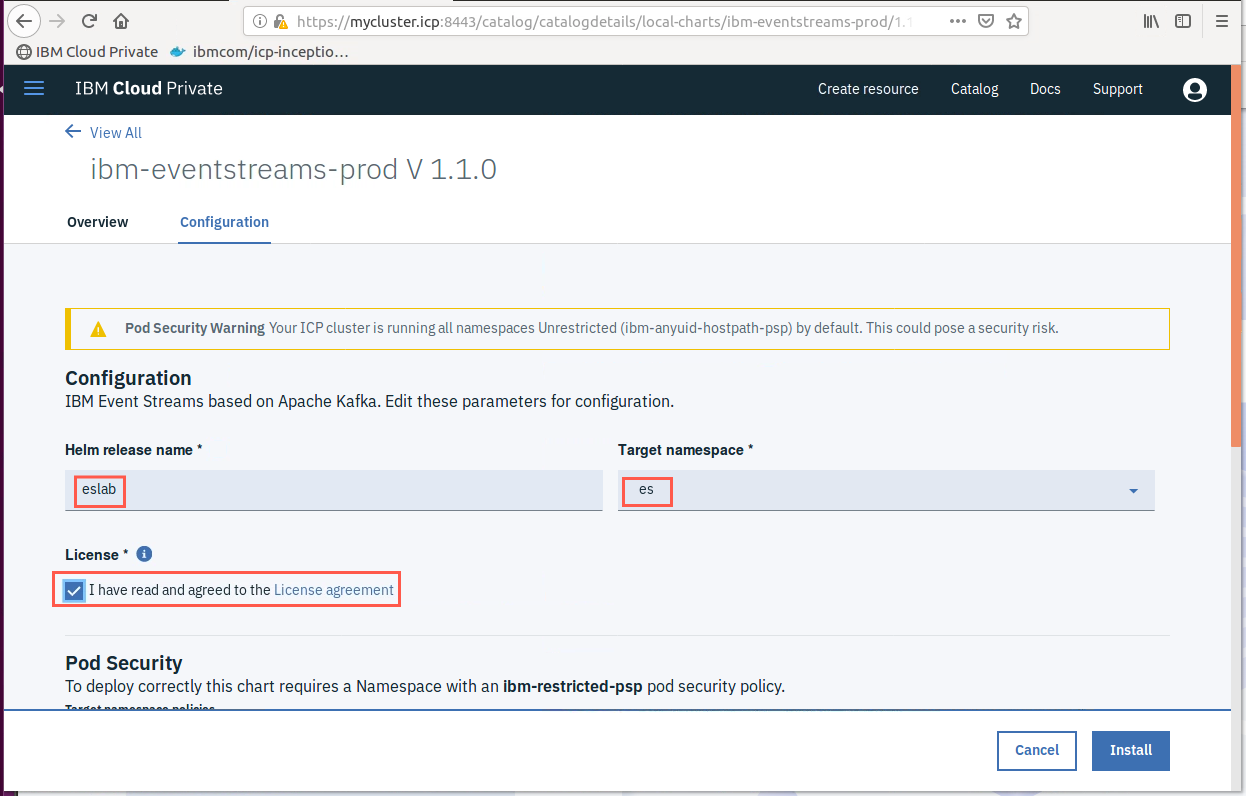Open the browser home page icon
Image resolution: width=1246 pixels, height=796 pixels.
(x=121, y=21)
